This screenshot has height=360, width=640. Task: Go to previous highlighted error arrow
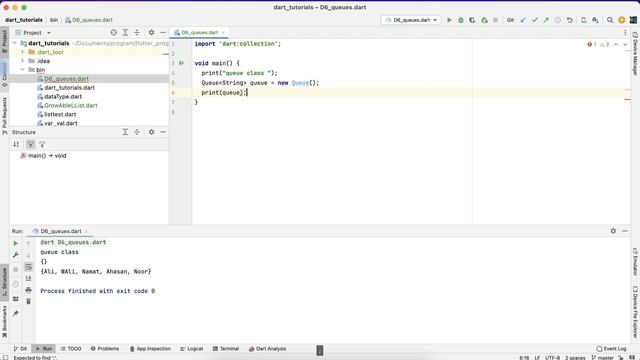[x=616, y=44]
